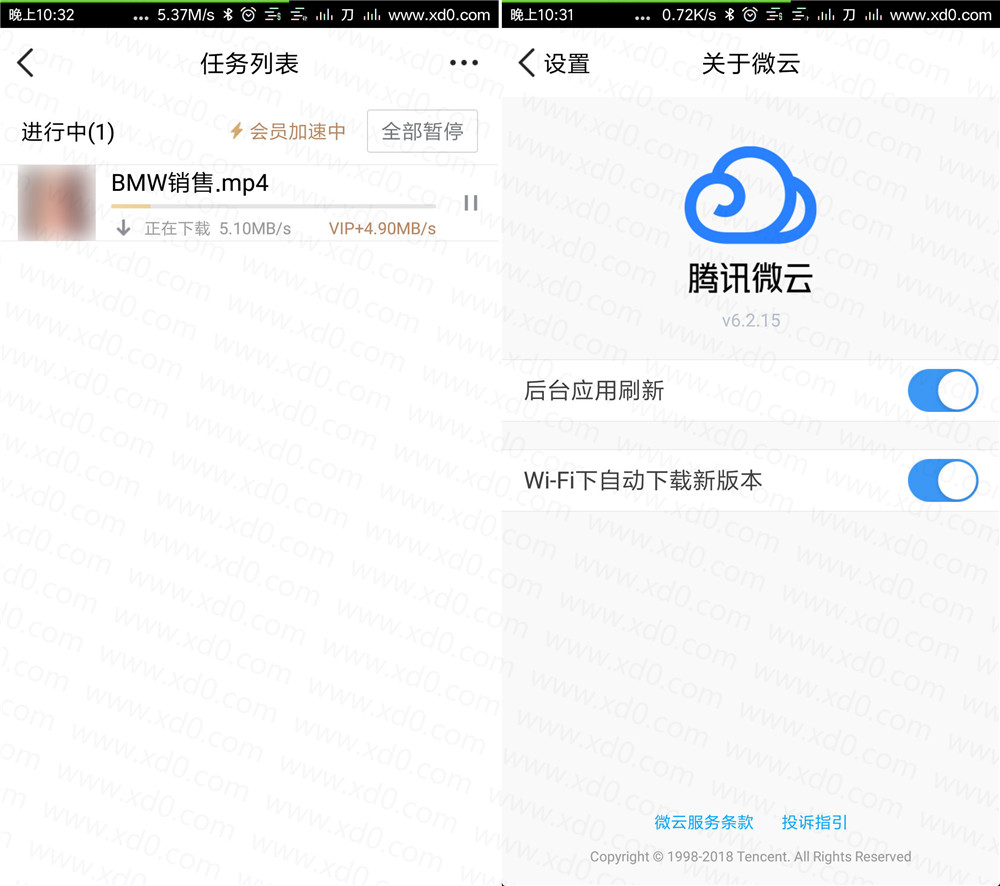
Task: Tap the back chevron beside 设置
Action: click(x=527, y=64)
